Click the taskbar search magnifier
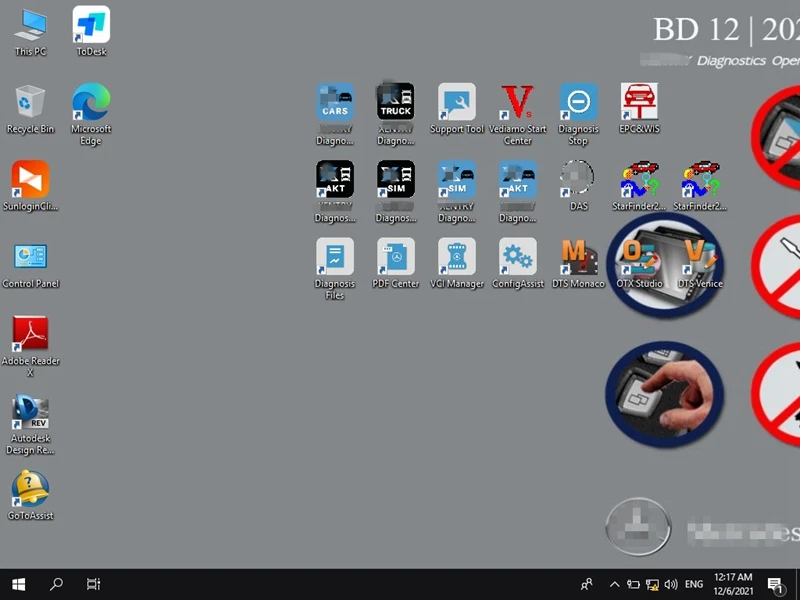This screenshot has height=600, width=800. [x=56, y=584]
